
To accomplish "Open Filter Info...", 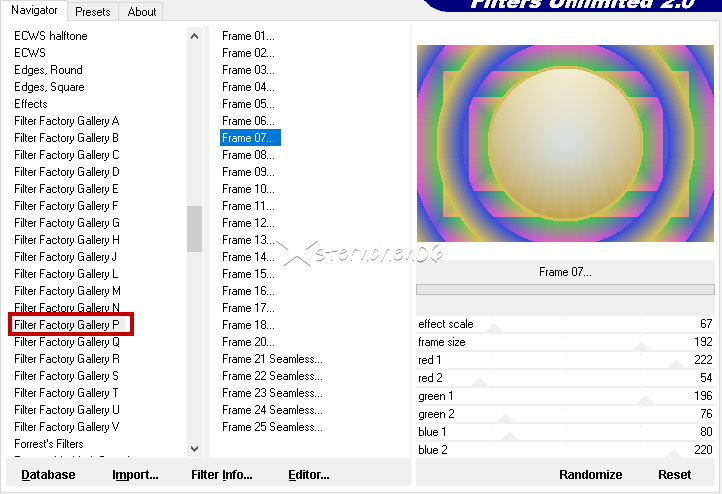I will pyautogui.click(x=221, y=475).
